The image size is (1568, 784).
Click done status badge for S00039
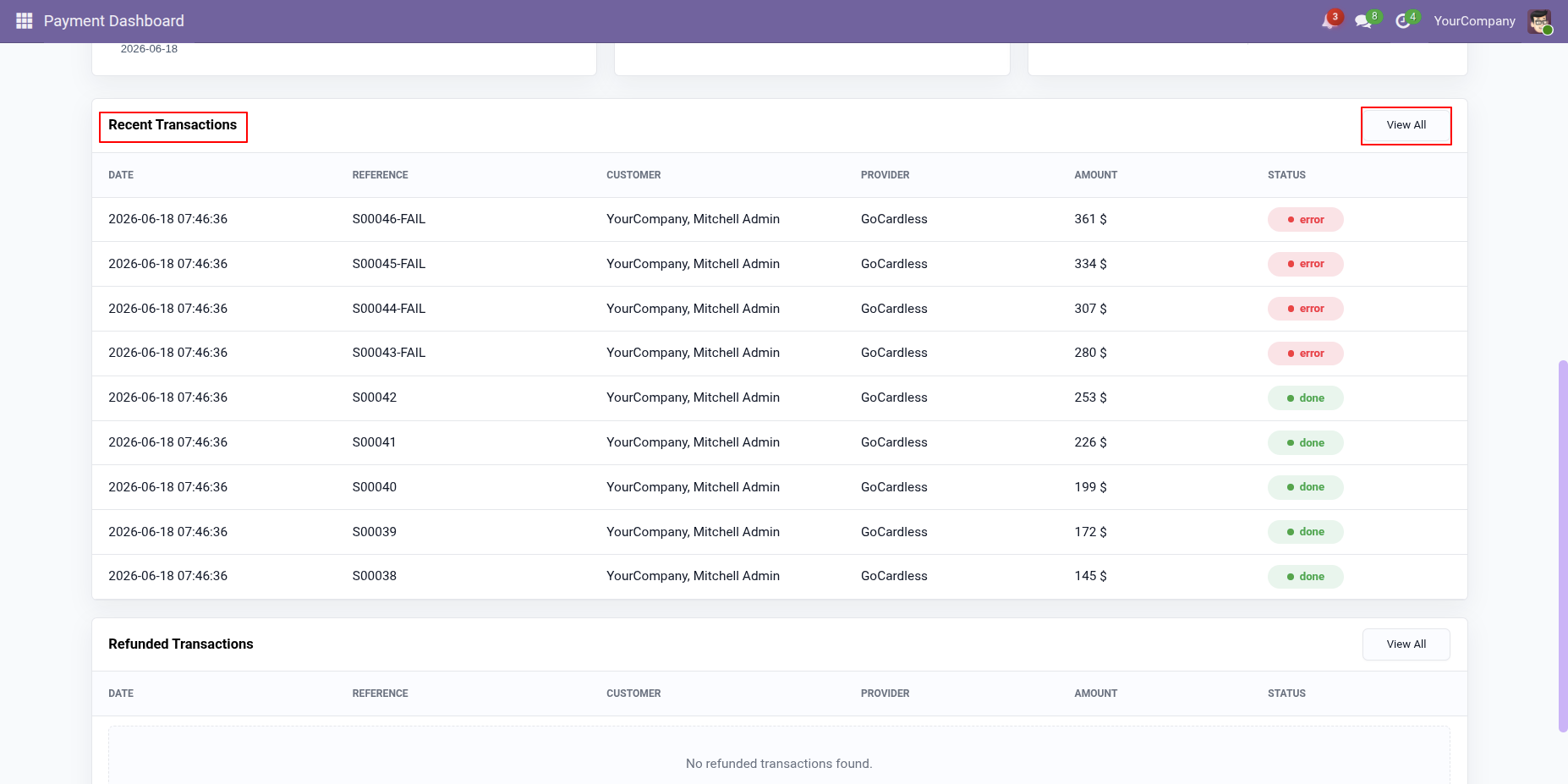click(x=1305, y=532)
